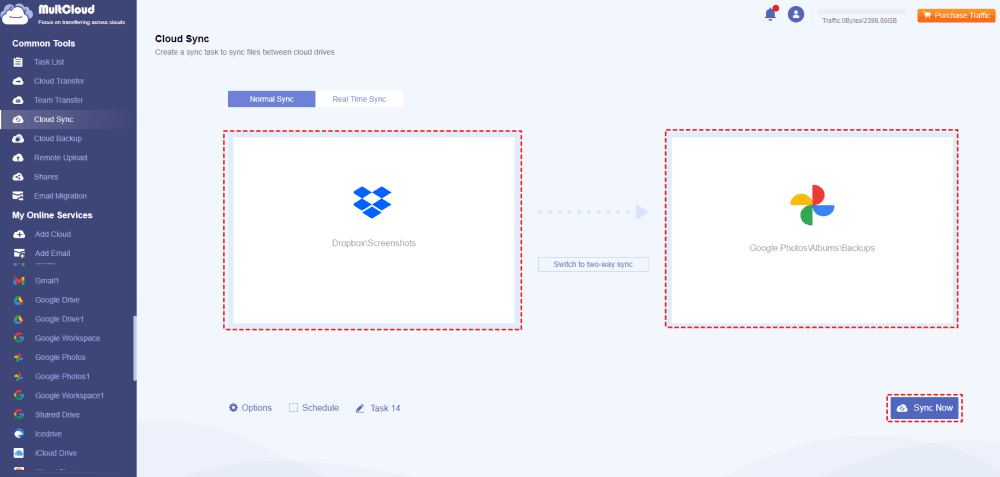Click the Google Photos1 sidebar icon
Image resolution: width=1000 pixels, height=477 pixels.
click(x=19, y=377)
